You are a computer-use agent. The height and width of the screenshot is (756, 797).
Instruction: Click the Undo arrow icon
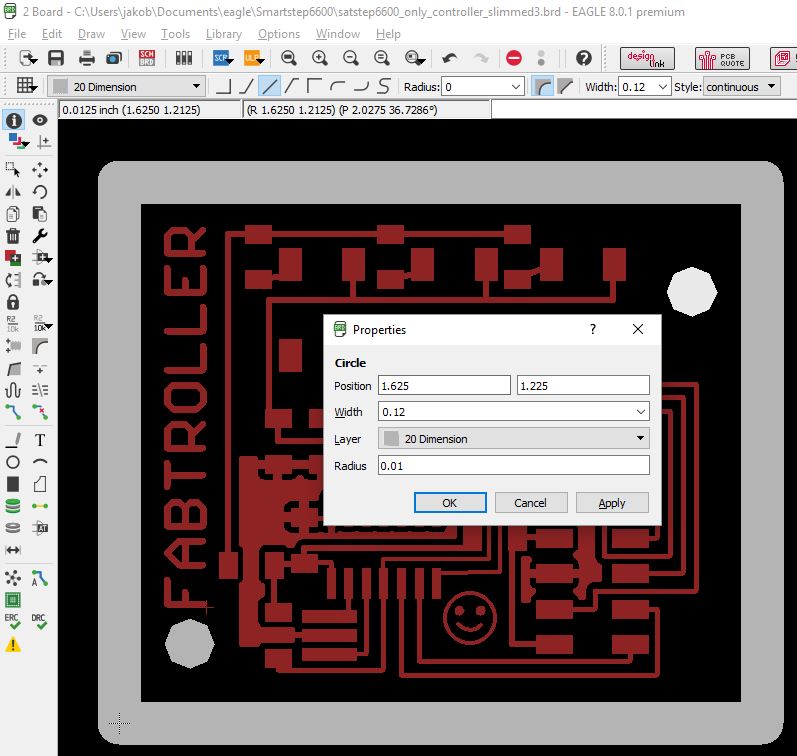point(450,58)
